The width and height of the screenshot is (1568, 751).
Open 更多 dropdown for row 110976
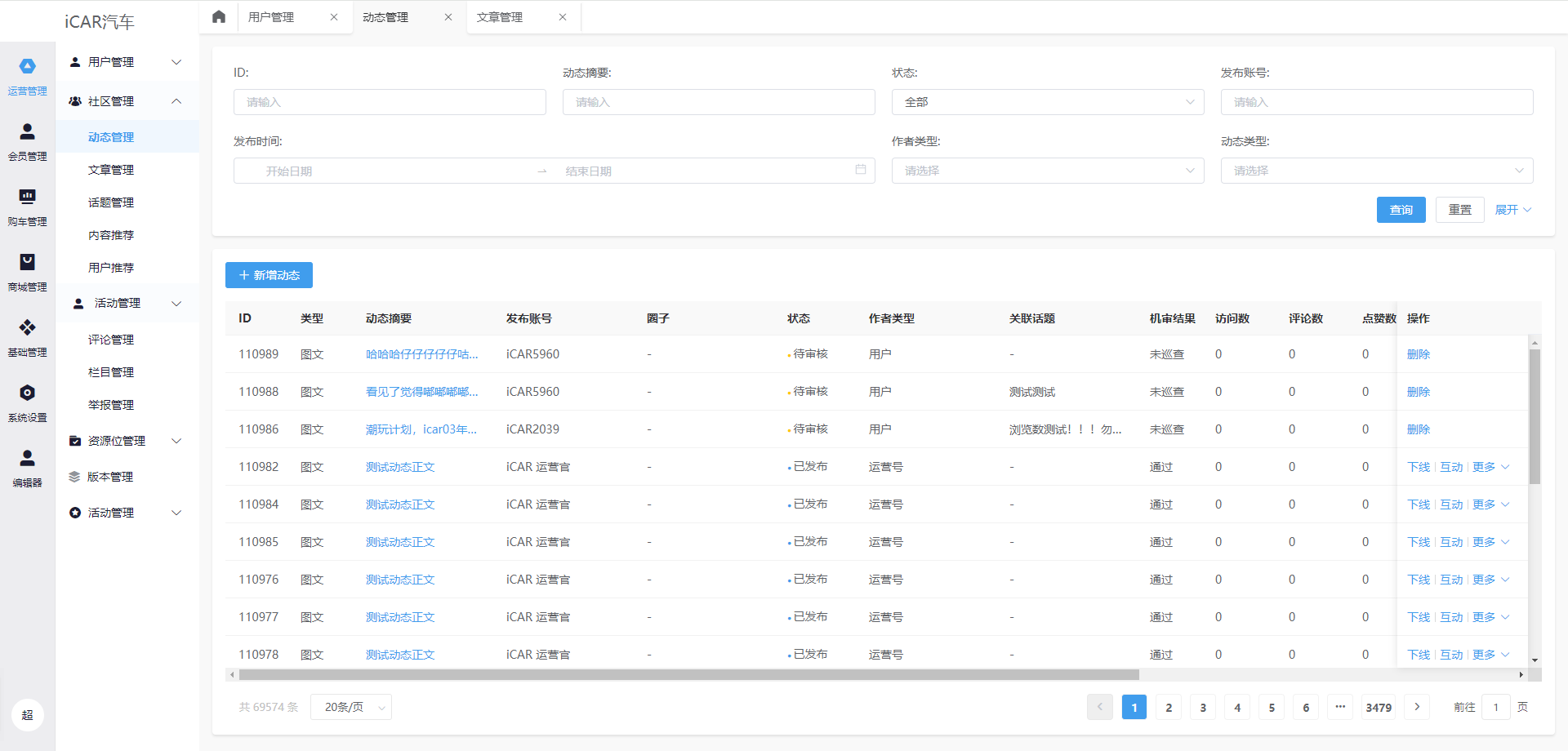(x=1491, y=580)
